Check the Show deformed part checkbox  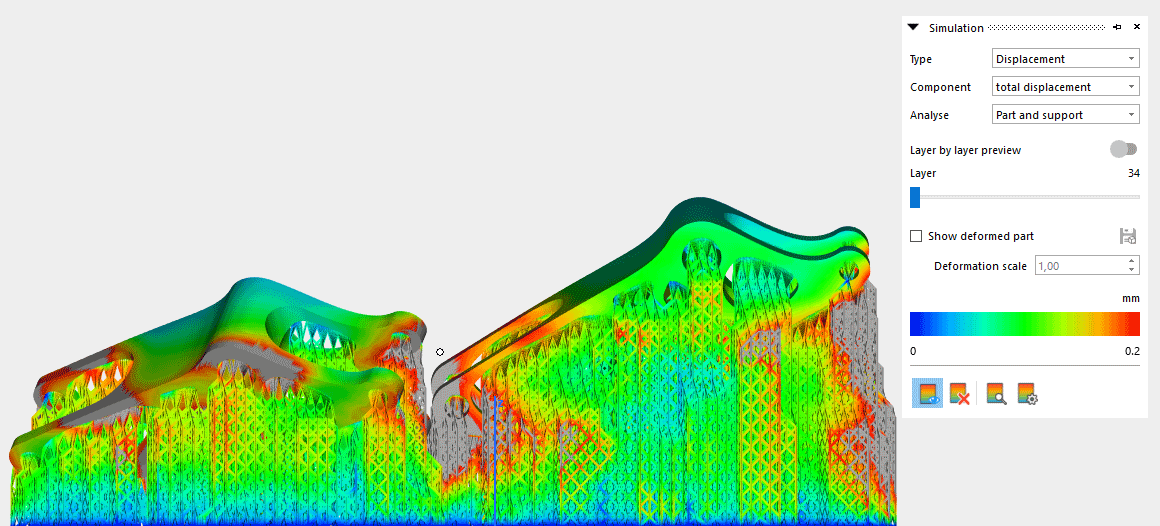point(916,237)
